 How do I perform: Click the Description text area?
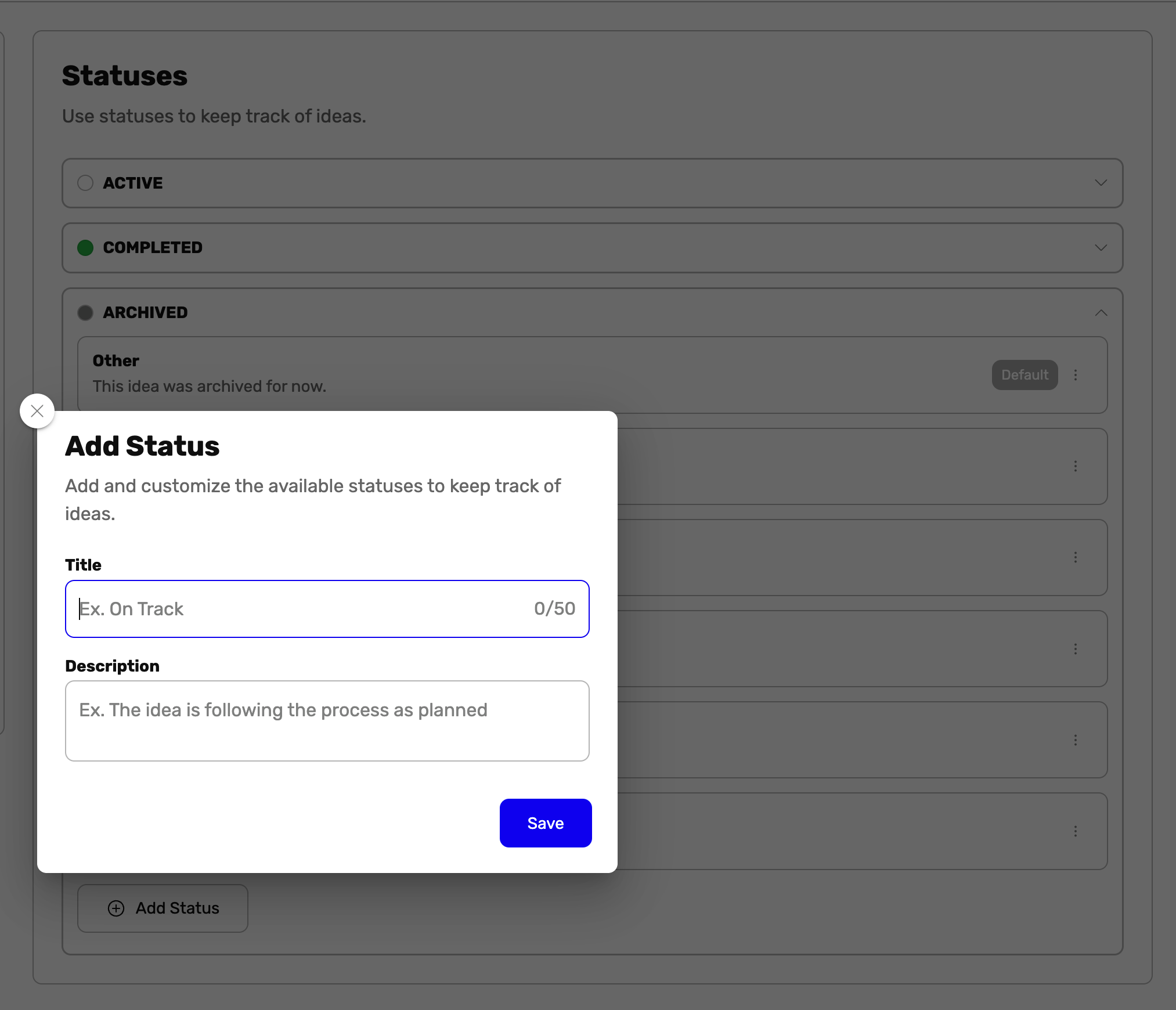327,721
